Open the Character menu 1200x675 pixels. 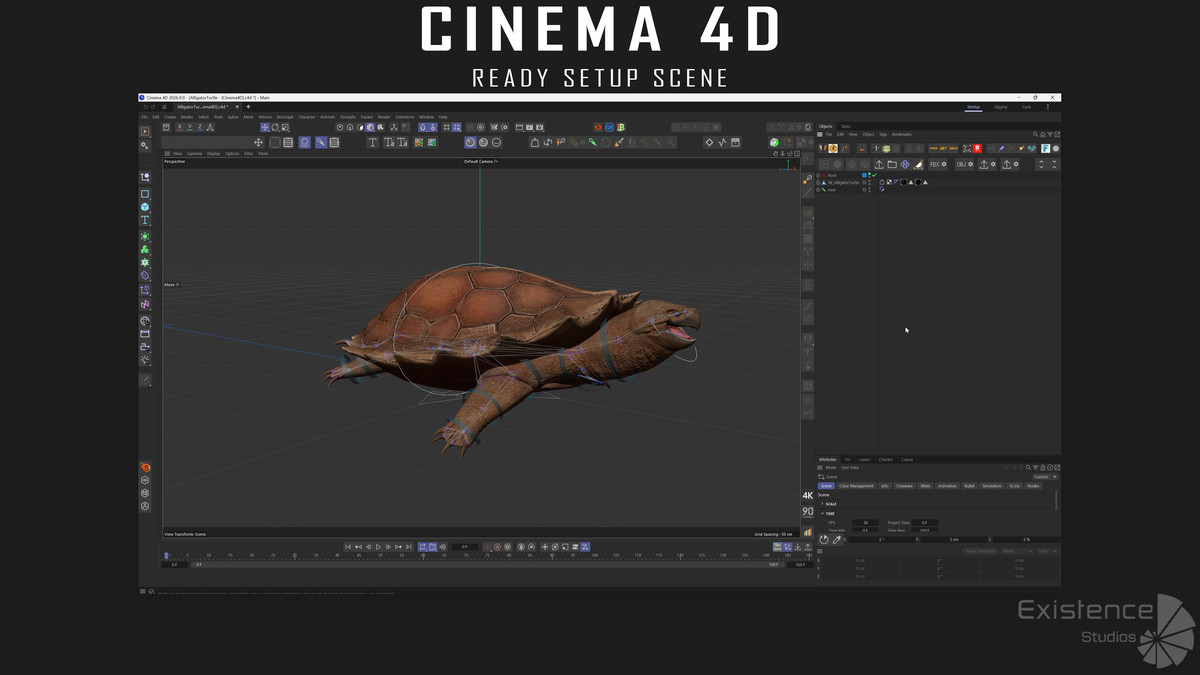point(306,117)
